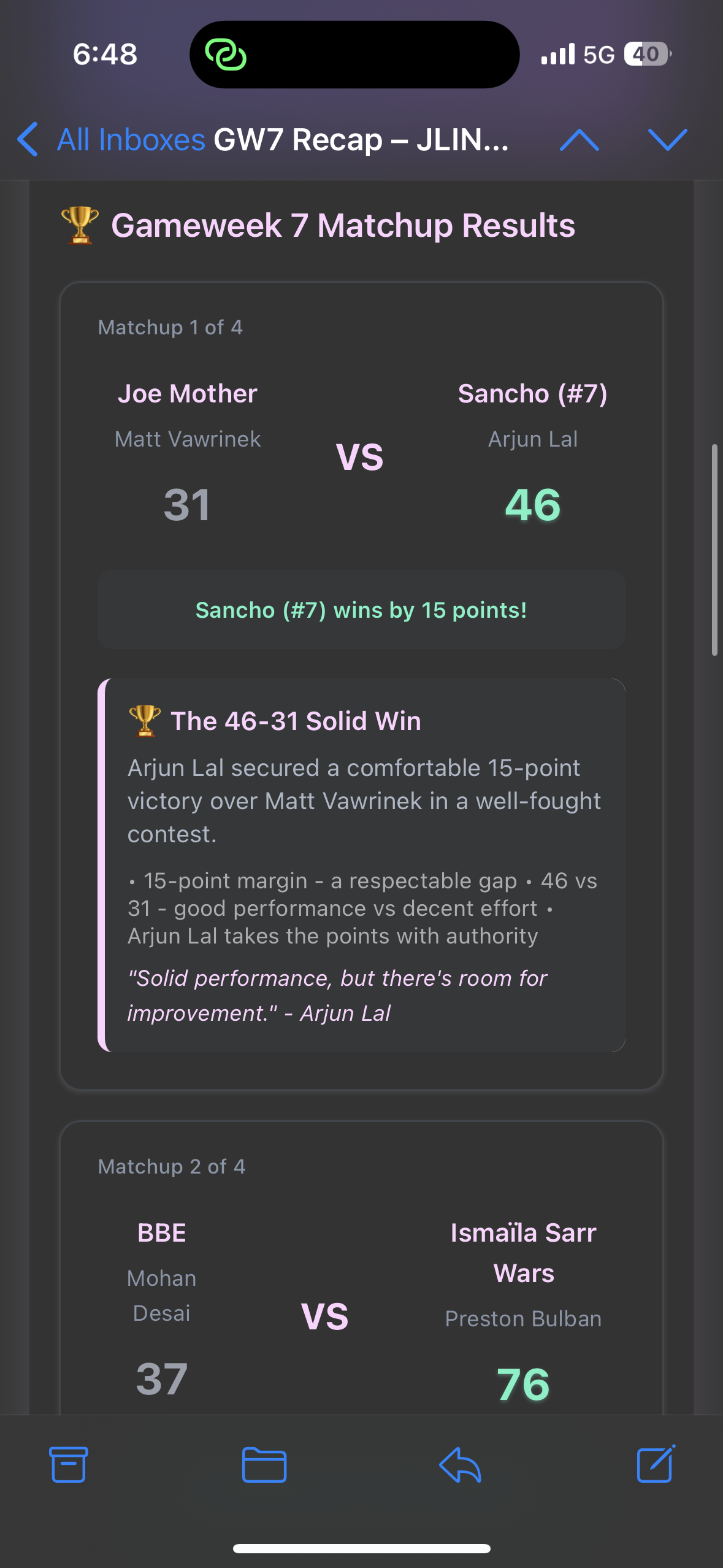Tap the Joe Mother team name

[188, 394]
